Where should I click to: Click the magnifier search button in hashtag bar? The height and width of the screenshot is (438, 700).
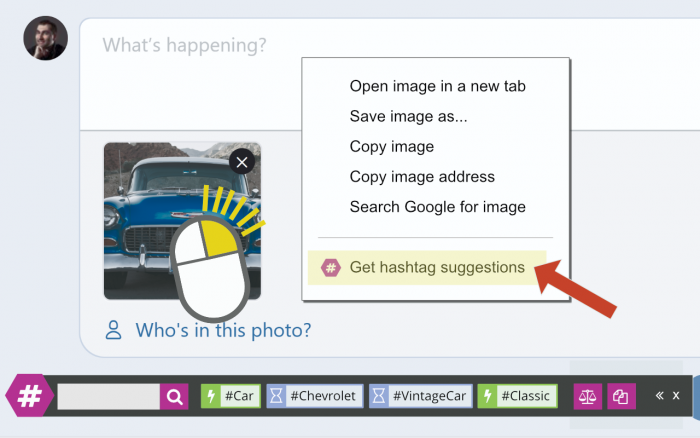pyautogui.click(x=174, y=396)
